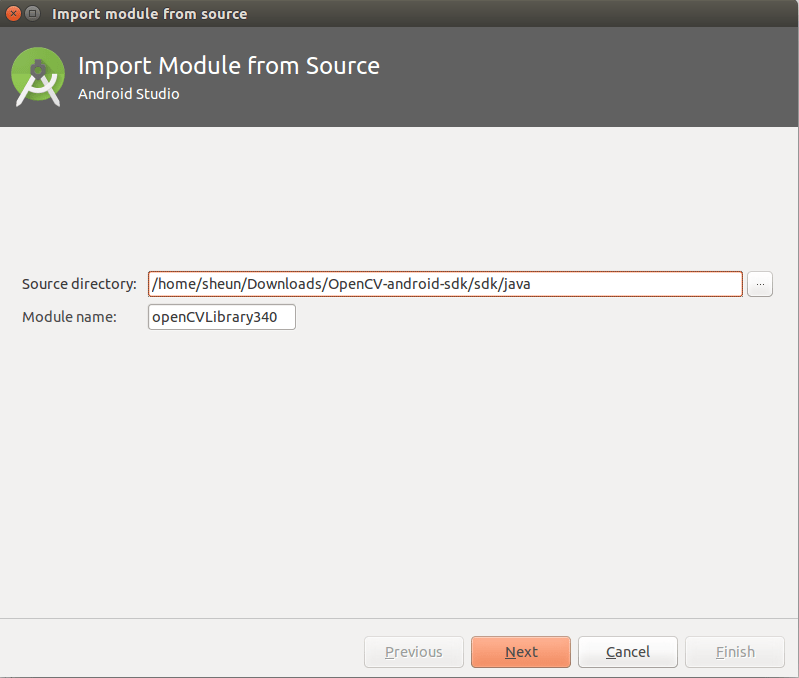
Task: Click the empty panel area below Module name
Action: click(400, 470)
